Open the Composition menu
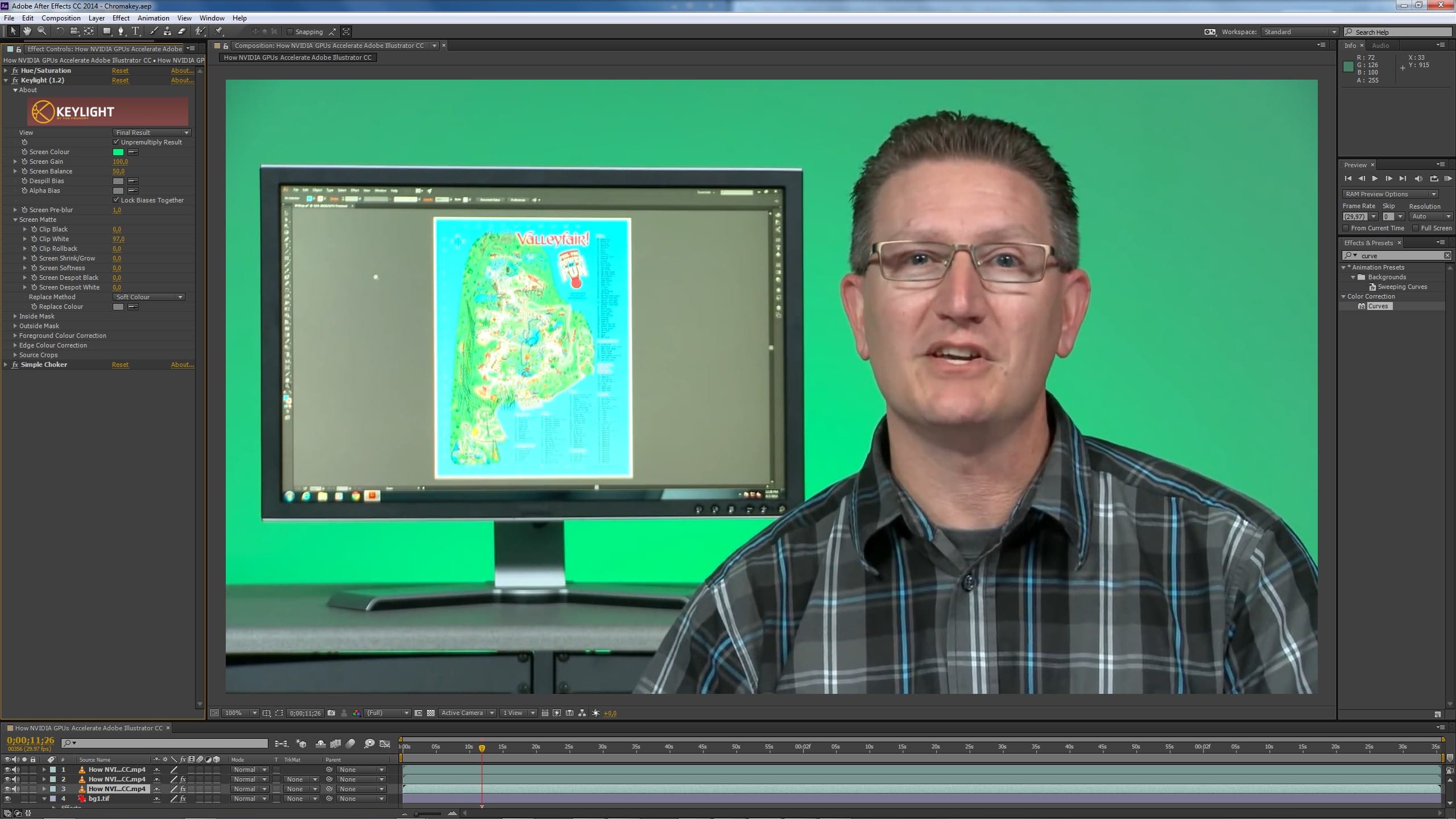Image resolution: width=1456 pixels, height=819 pixels. point(61,18)
